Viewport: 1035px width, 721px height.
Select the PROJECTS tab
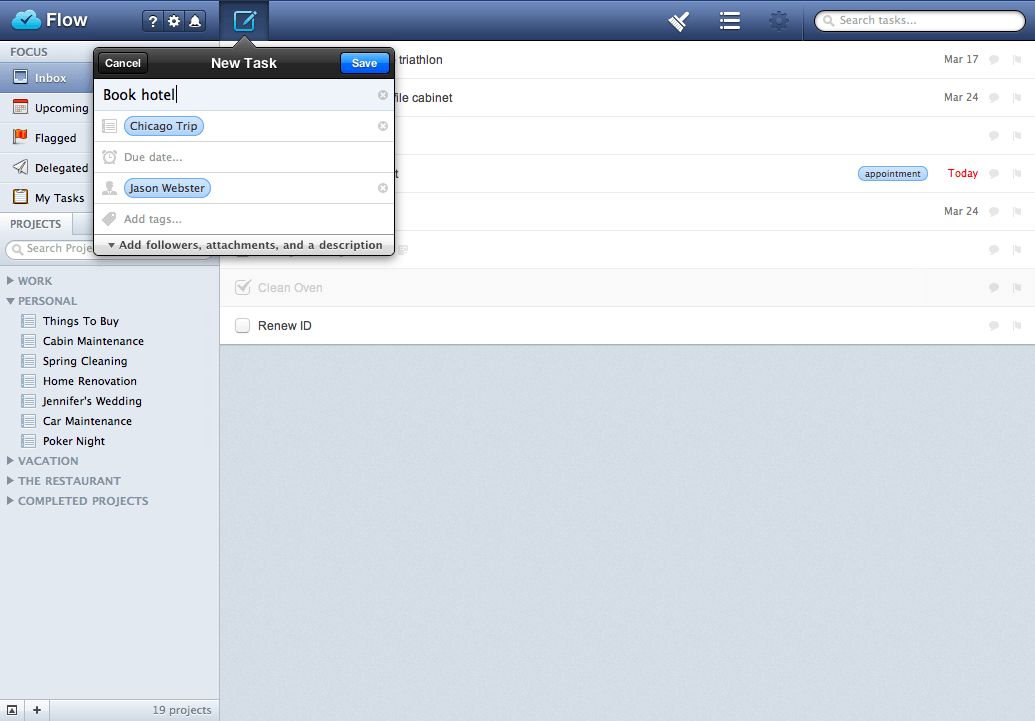(x=36, y=224)
